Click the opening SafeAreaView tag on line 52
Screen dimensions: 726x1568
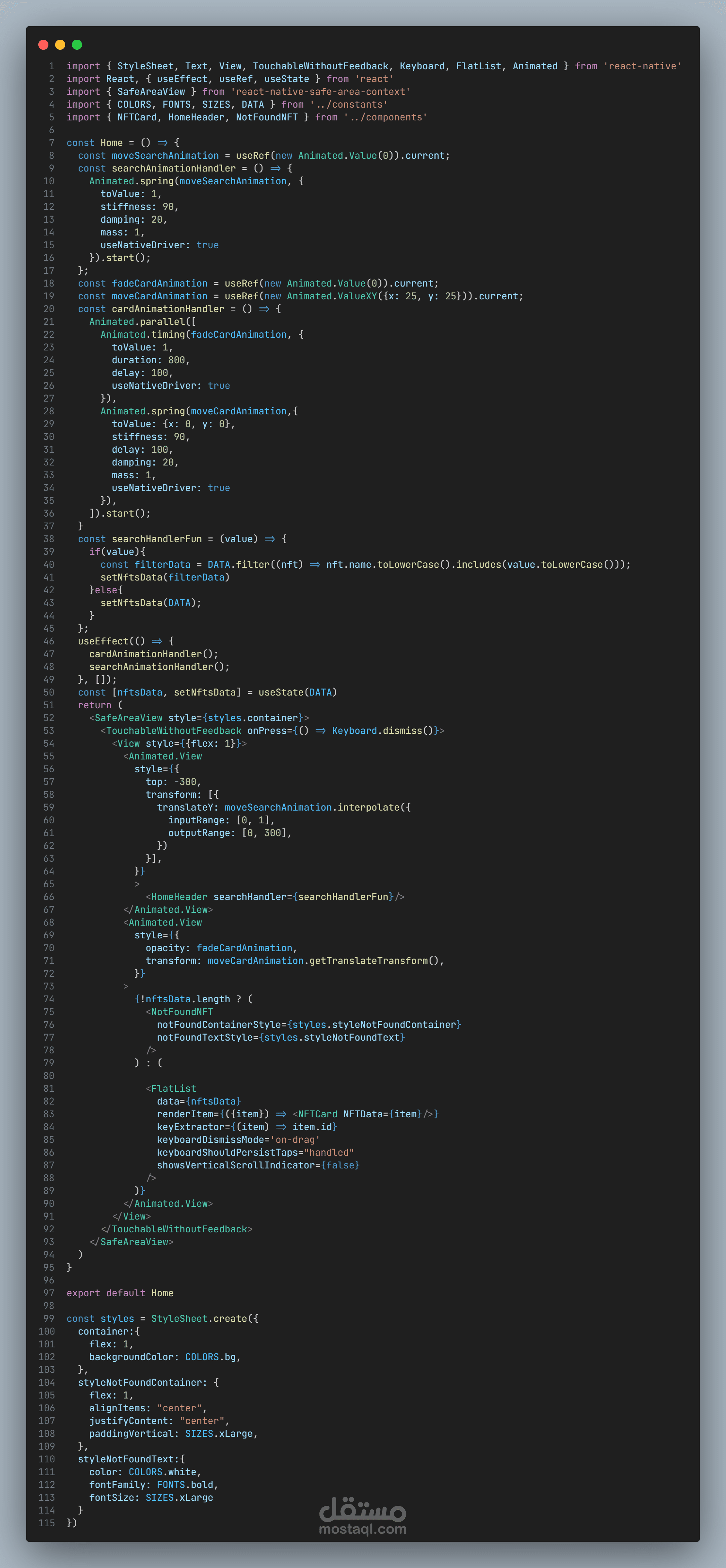pos(128,718)
